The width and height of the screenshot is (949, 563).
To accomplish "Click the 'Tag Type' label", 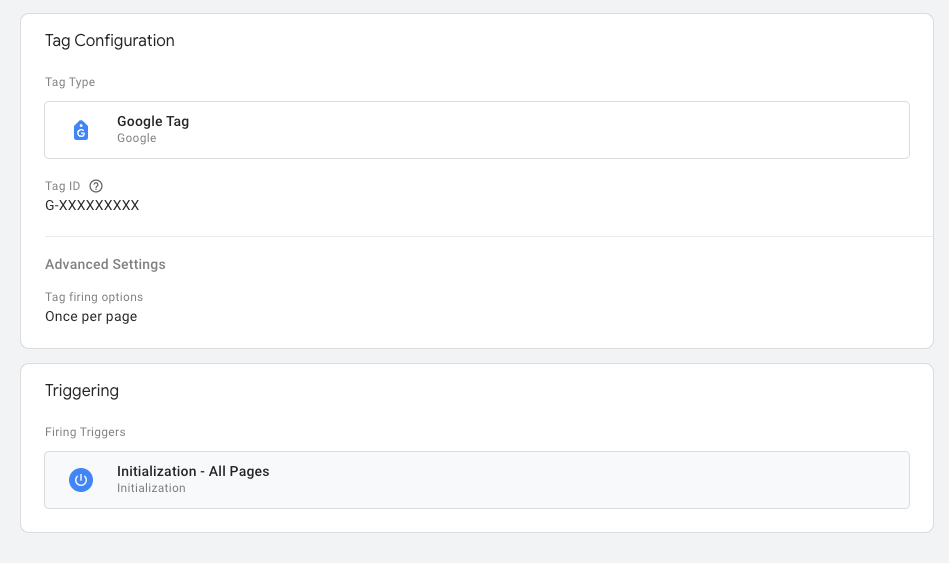I will (70, 82).
